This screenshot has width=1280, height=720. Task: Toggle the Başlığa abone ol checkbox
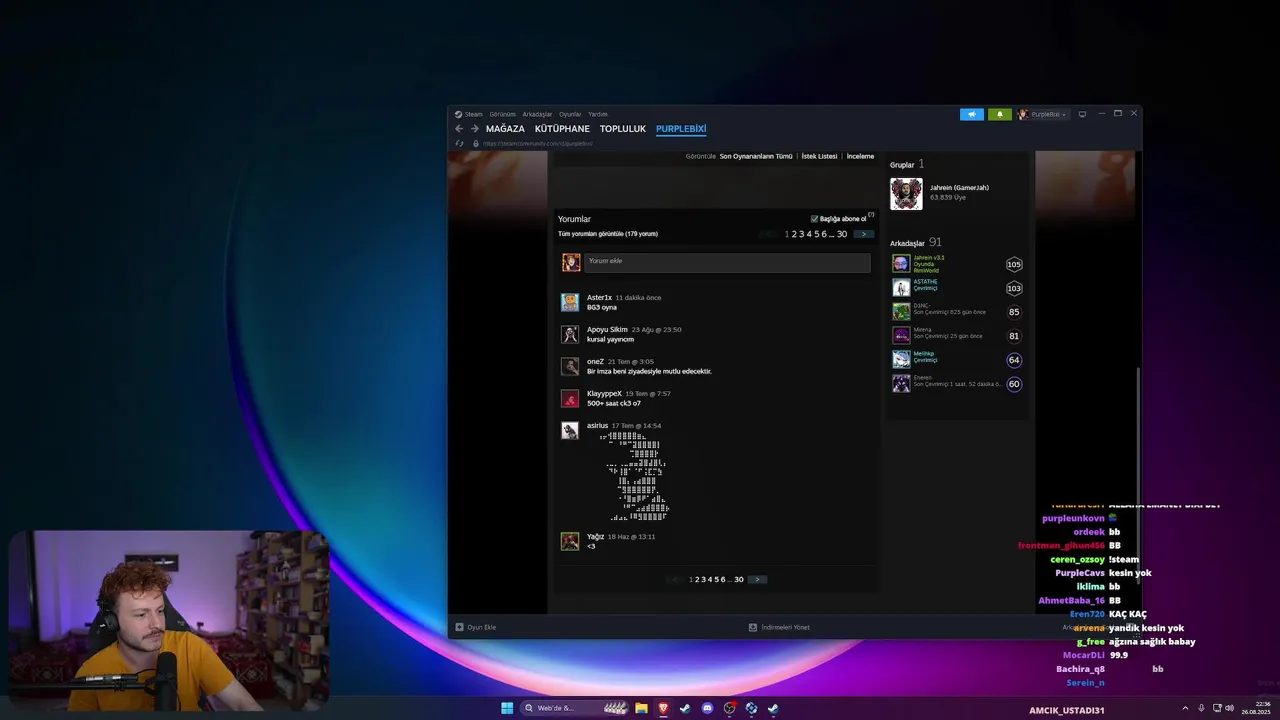click(x=814, y=219)
